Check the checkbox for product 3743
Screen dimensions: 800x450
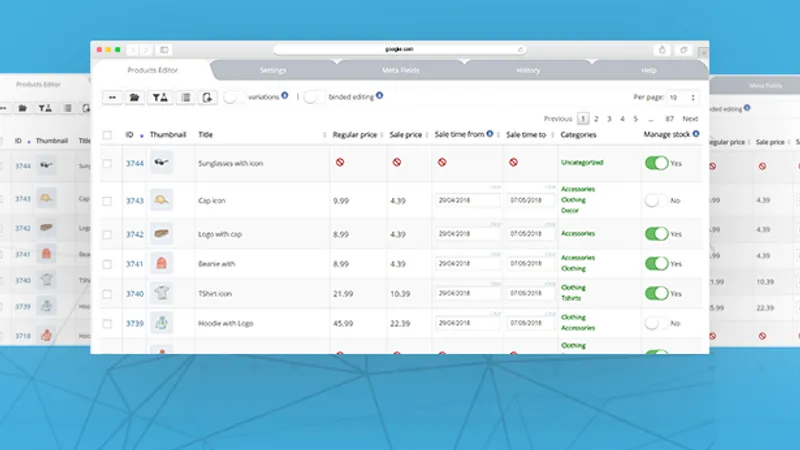pyautogui.click(x=107, y=201)
